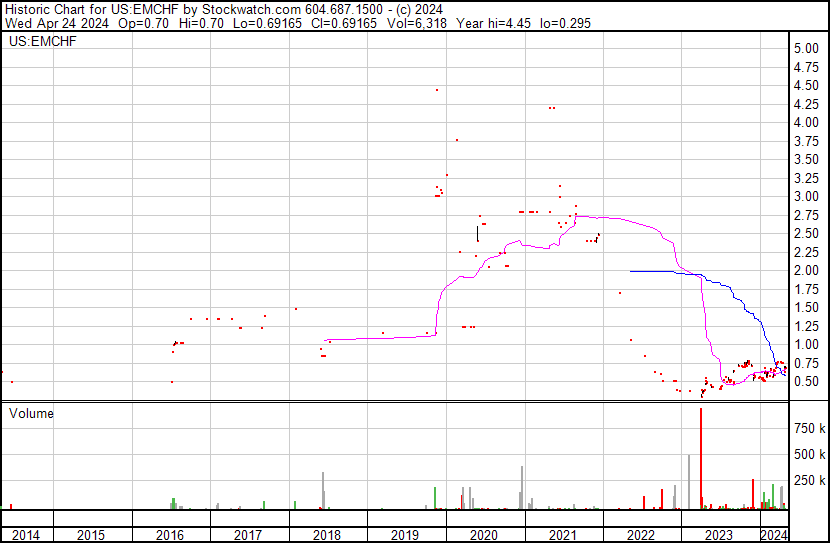The image size is (830, 543).
Task: Click the 1.50 price axis label
Action: click(x=806, y=307)
